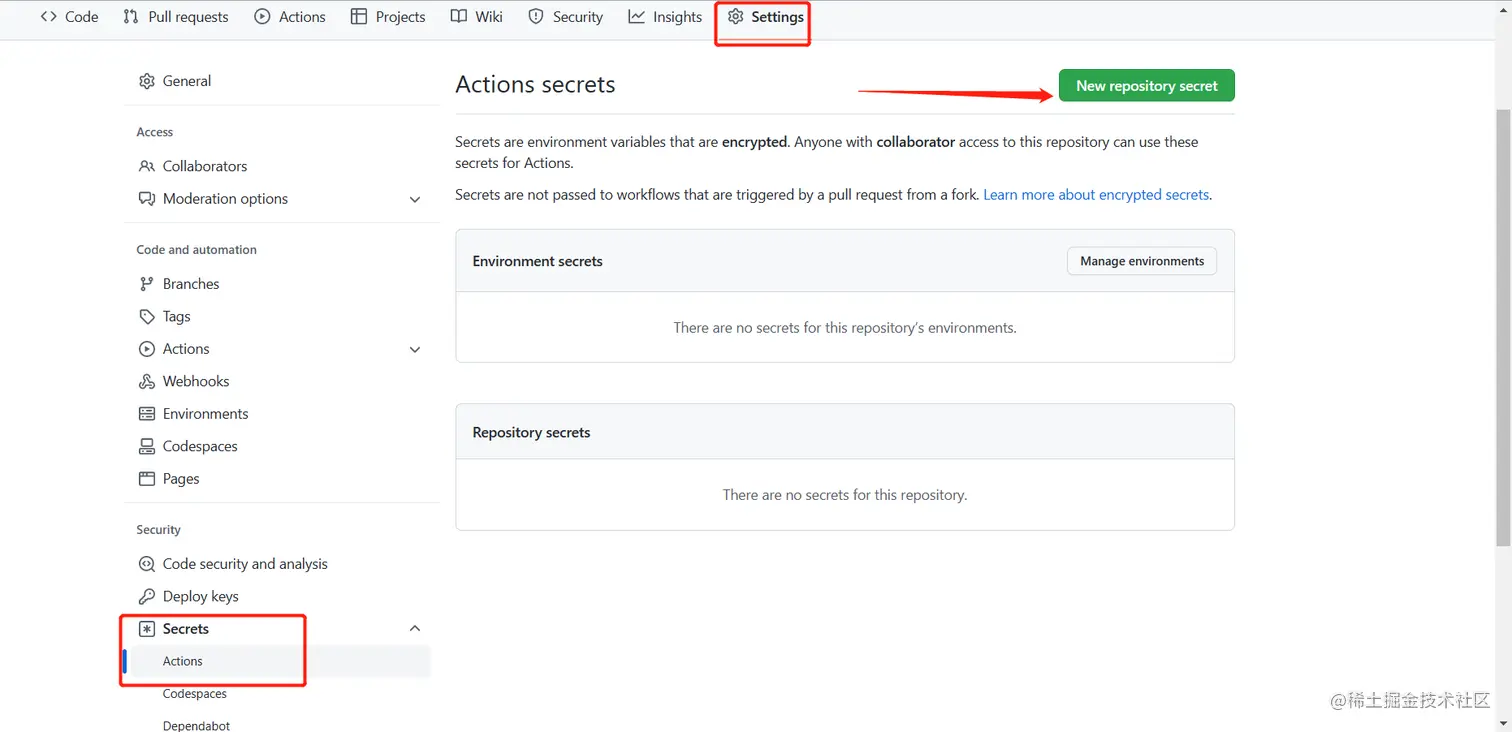Switch to the Projects tab
The height and width of the screenshot is (732, 1512).
pyautogui.click(x=388, y=17)
